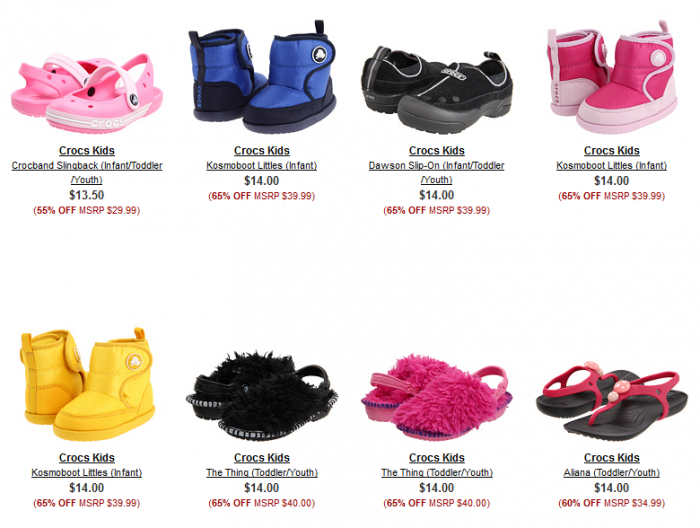View the black Dawson Slip-On shoe image
This screenshot has width=700, height=528.
[437, 91]
